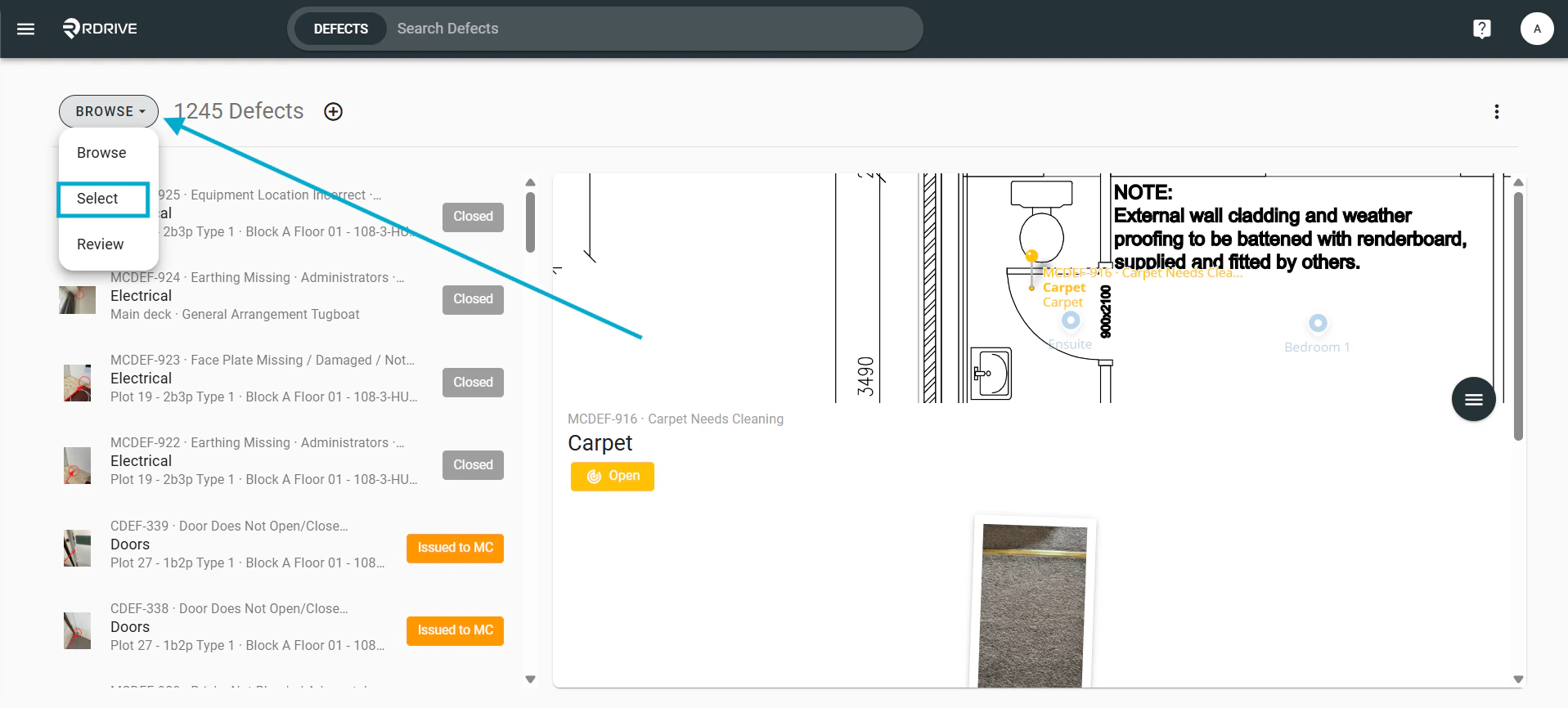The image size is (1568, 708).
Task: Open the user avatar A menu
Action: 1537,29
